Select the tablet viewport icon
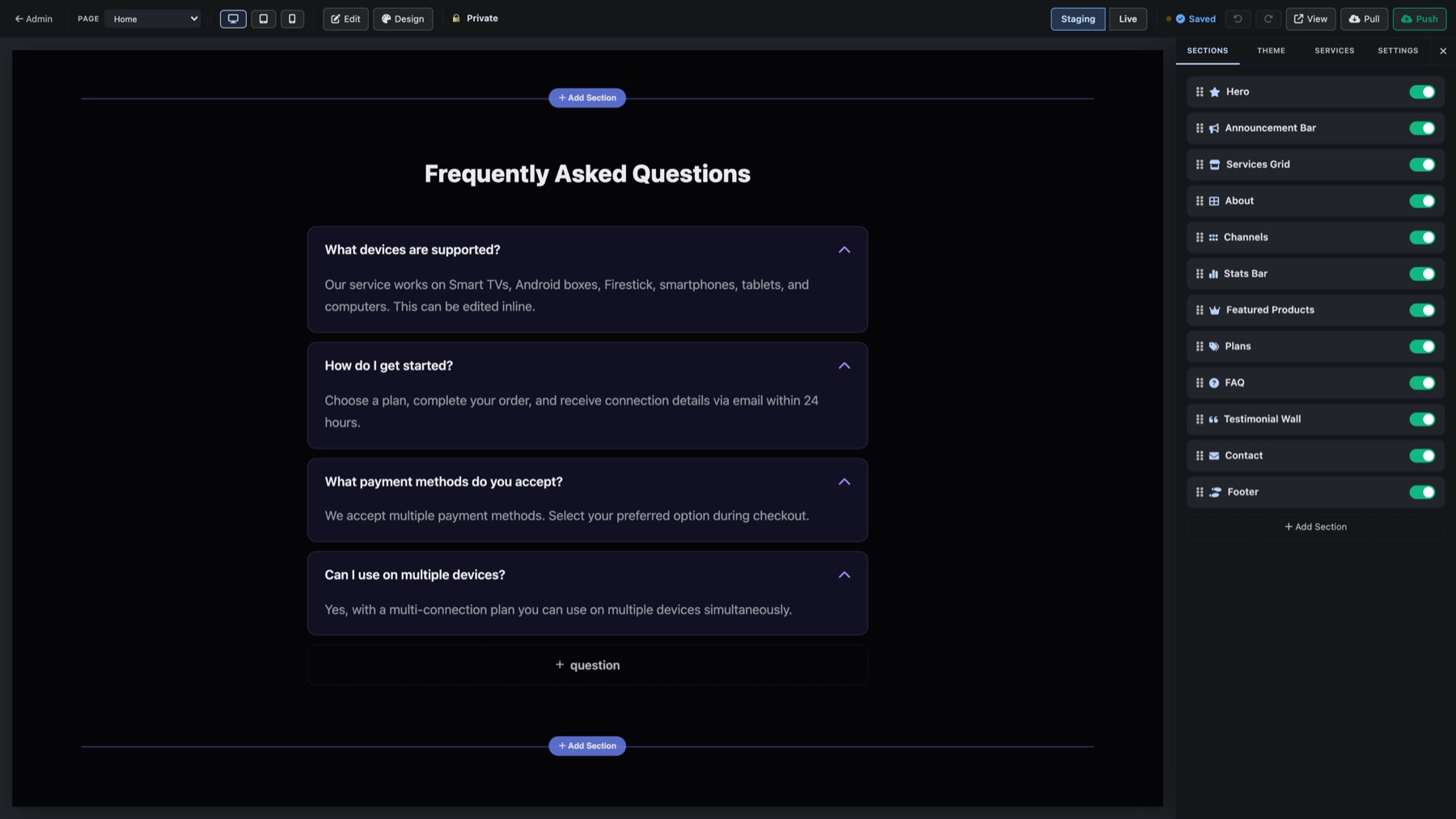The width and height of the screenshot is (1456, 819). (x=263, y=19)
